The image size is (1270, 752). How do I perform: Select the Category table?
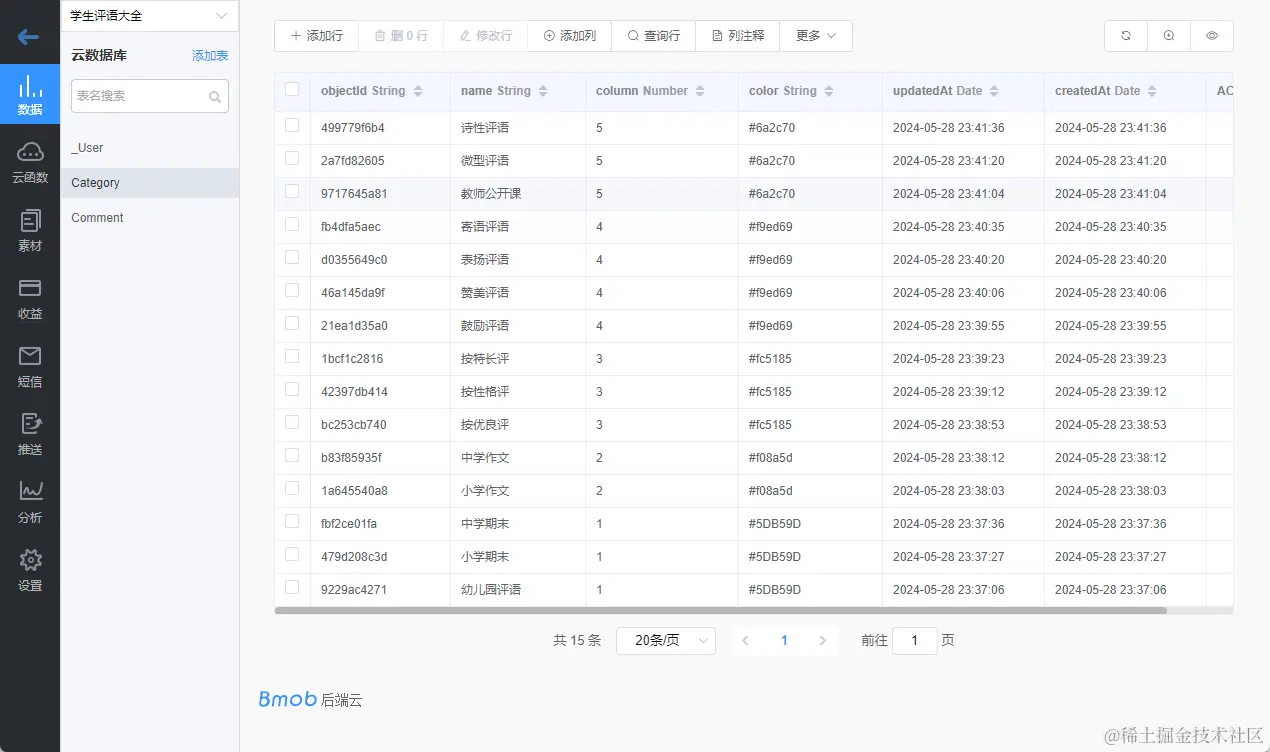(x=150, y=183)
